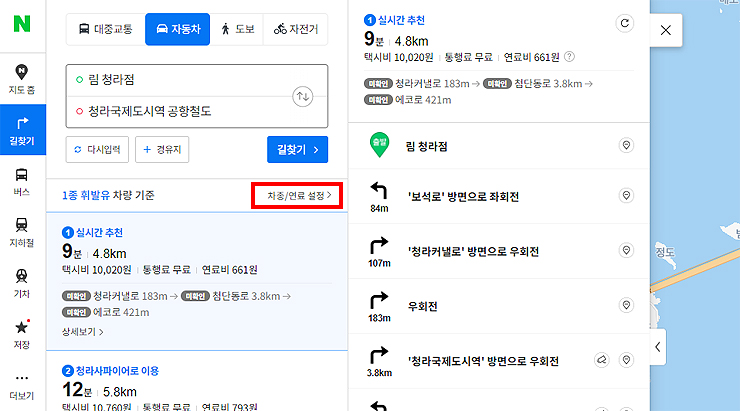Click 택시비 10,020원 in detail header
Viewport: 740px width, 411px height.
coord(398,58)
